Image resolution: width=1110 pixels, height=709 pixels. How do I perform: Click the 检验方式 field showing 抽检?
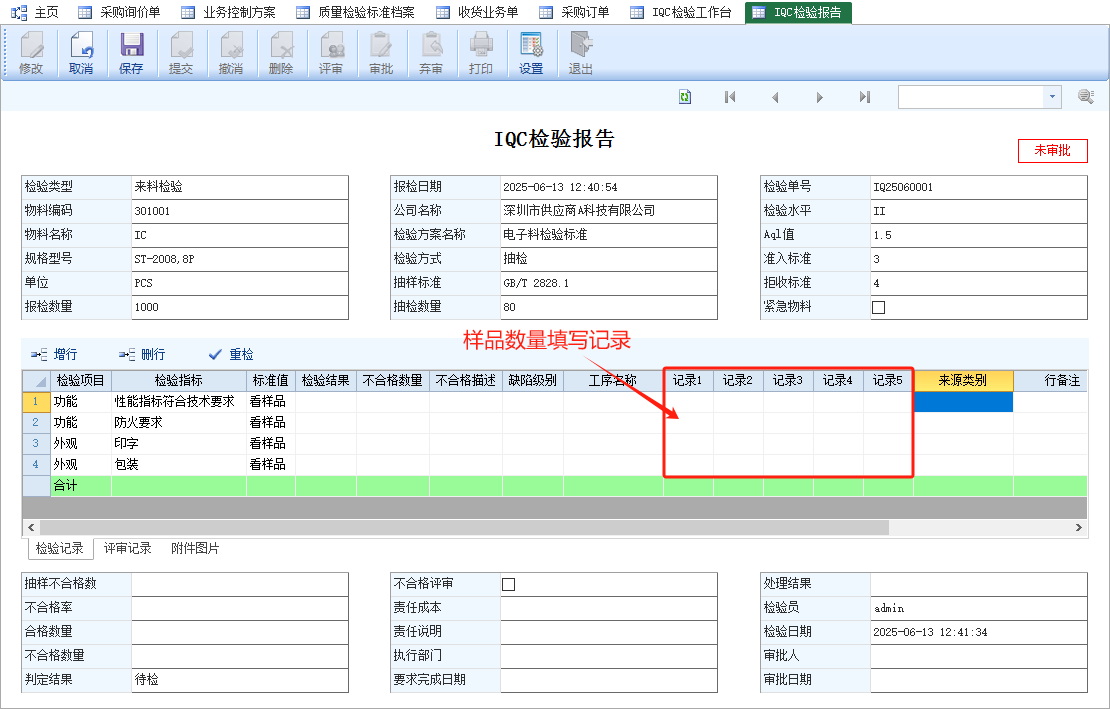click(x=609, y=259)
